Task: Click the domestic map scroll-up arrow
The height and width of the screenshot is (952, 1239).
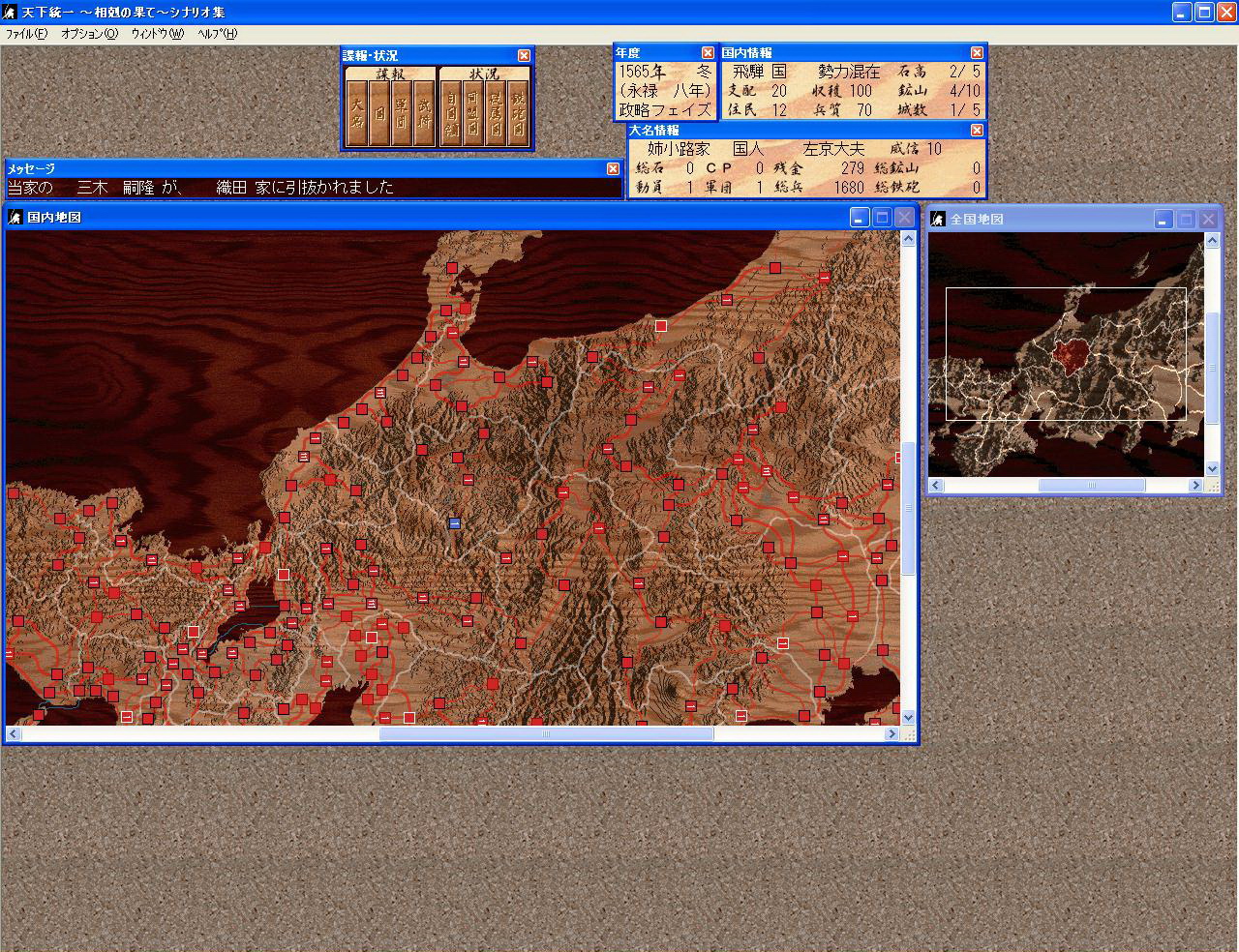Action: pos(908,238)
